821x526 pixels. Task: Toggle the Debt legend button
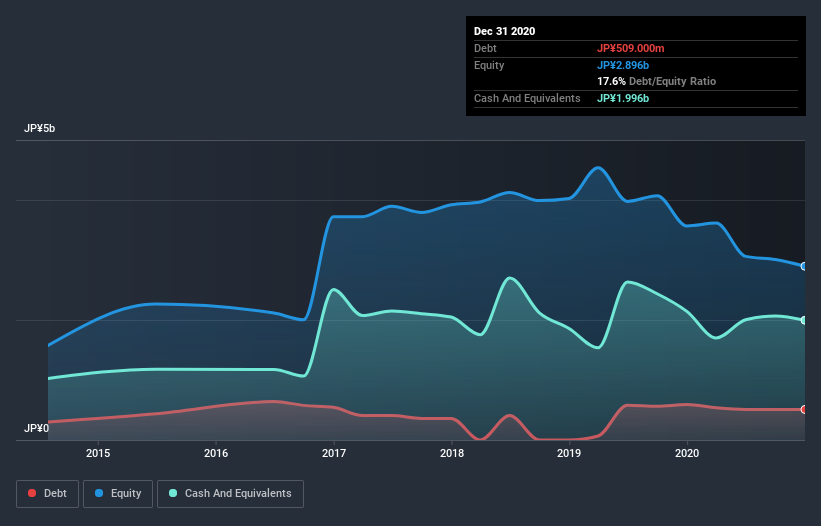[x=47, y=494]
